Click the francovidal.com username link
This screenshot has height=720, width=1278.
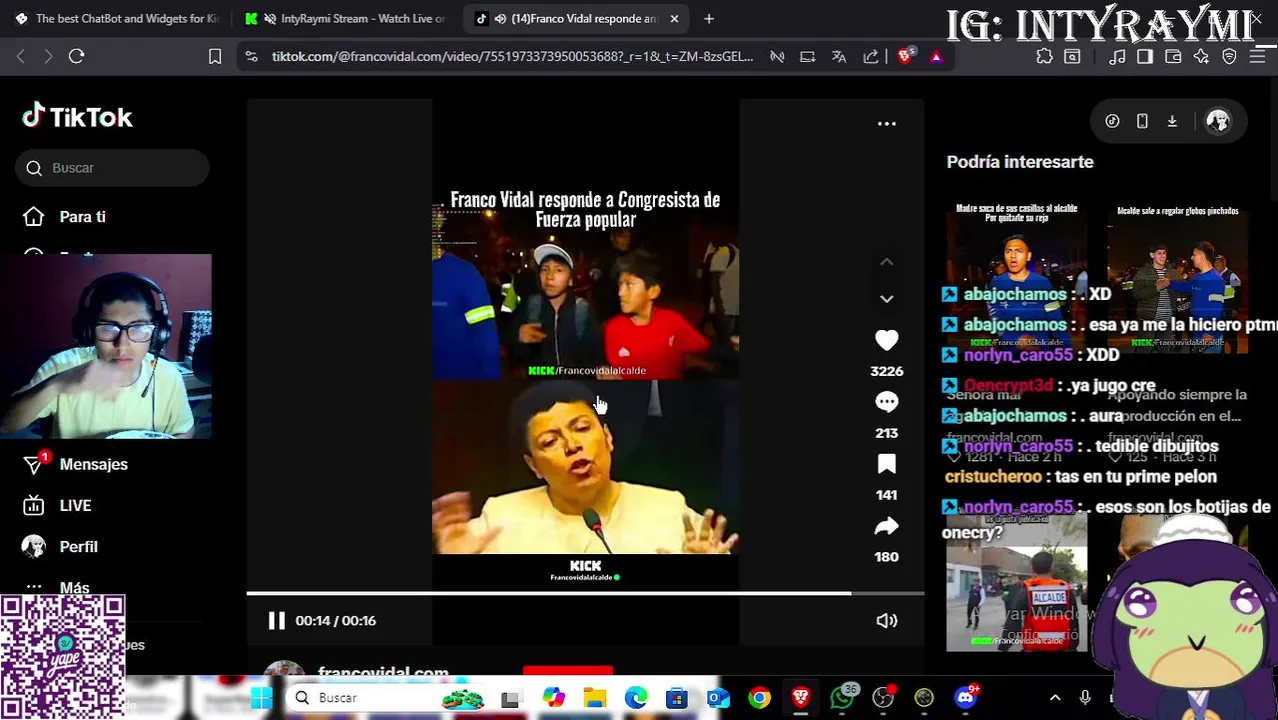[x=383, y=673]
